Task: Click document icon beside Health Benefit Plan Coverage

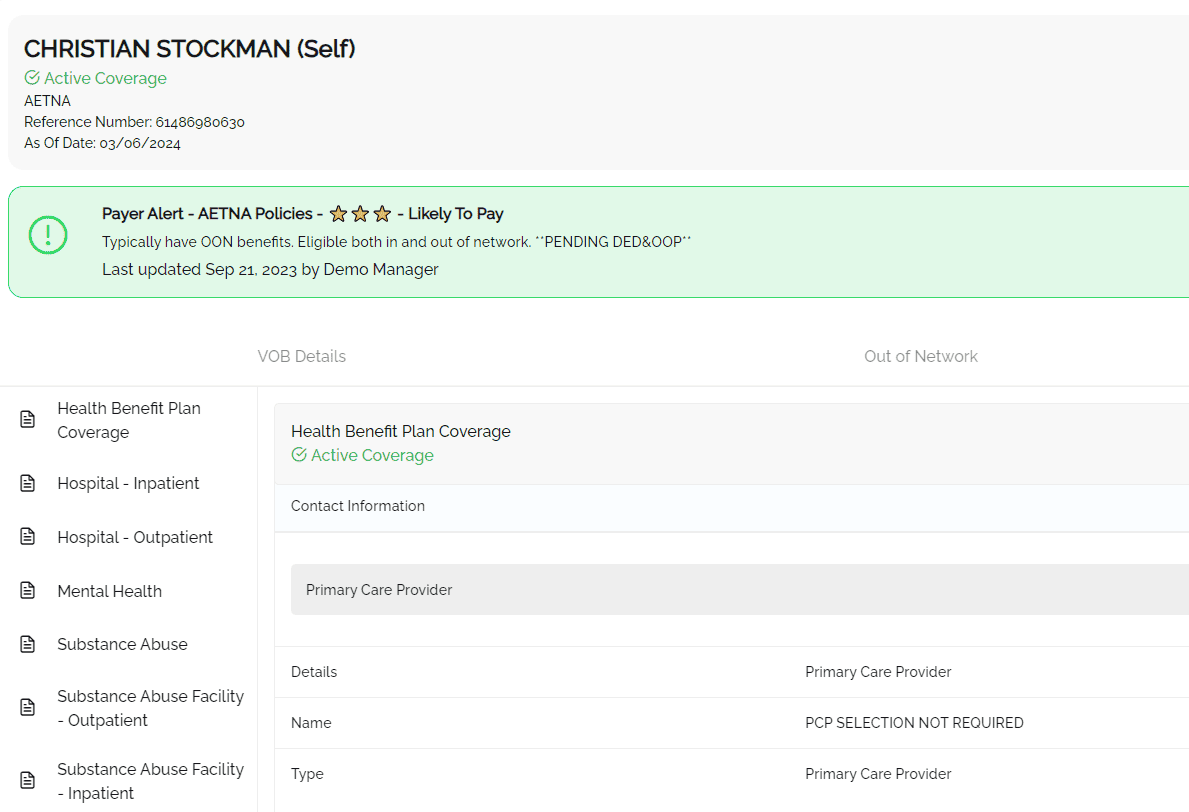Action: click(x=28, y=420)
